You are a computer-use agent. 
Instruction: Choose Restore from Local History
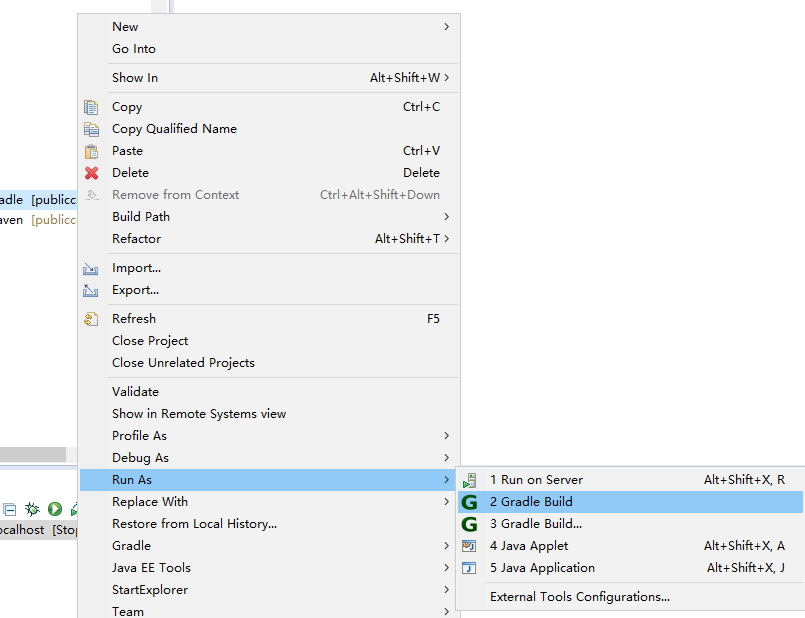(194, 524)
